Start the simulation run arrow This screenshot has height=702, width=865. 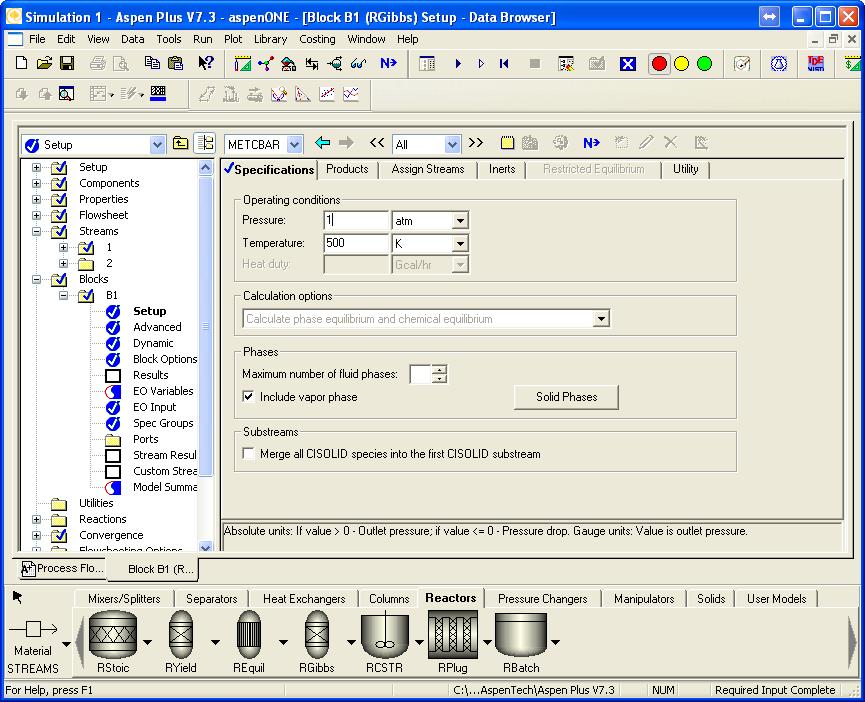pos(458,63)
